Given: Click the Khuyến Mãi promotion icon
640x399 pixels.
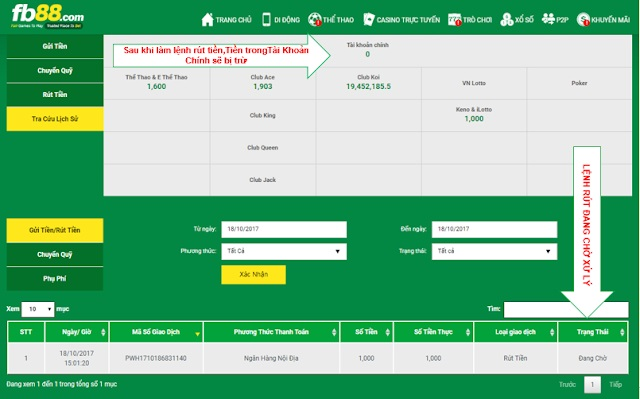Looking at the screenshot, I should (x=583, y=20).
